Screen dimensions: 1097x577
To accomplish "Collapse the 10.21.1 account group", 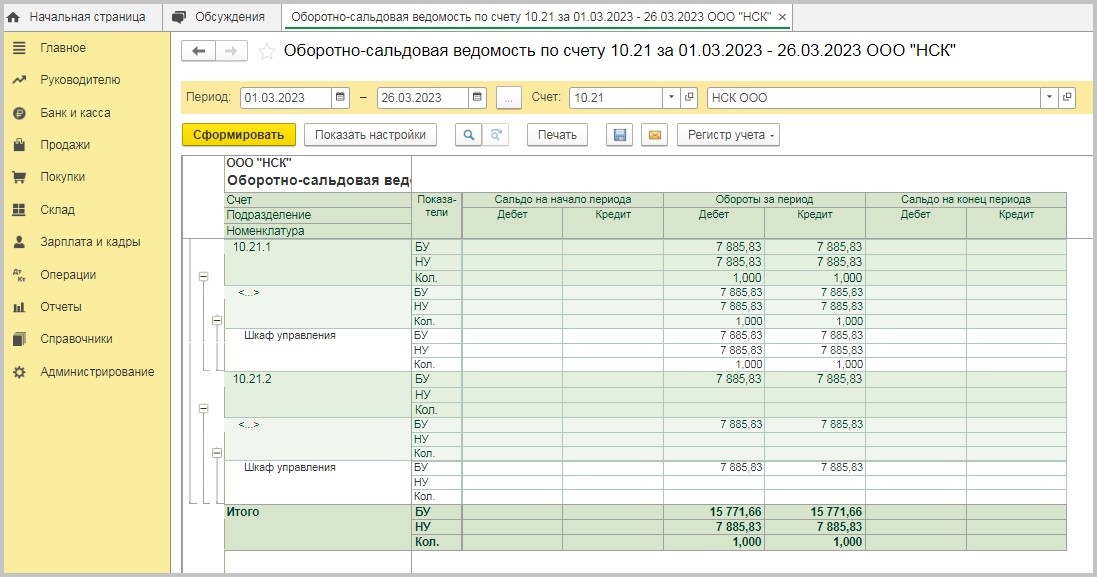I will (204, 277).
